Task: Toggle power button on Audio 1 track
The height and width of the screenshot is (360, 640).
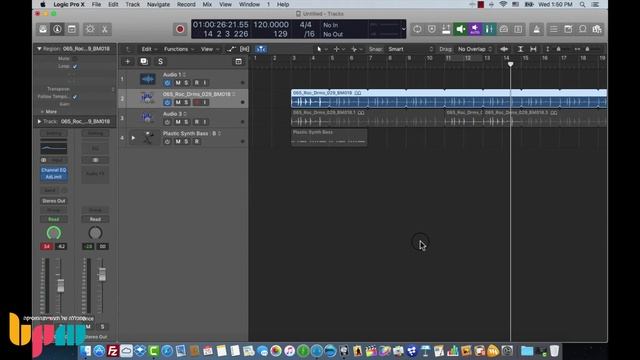Action: [x=167, y=83]
